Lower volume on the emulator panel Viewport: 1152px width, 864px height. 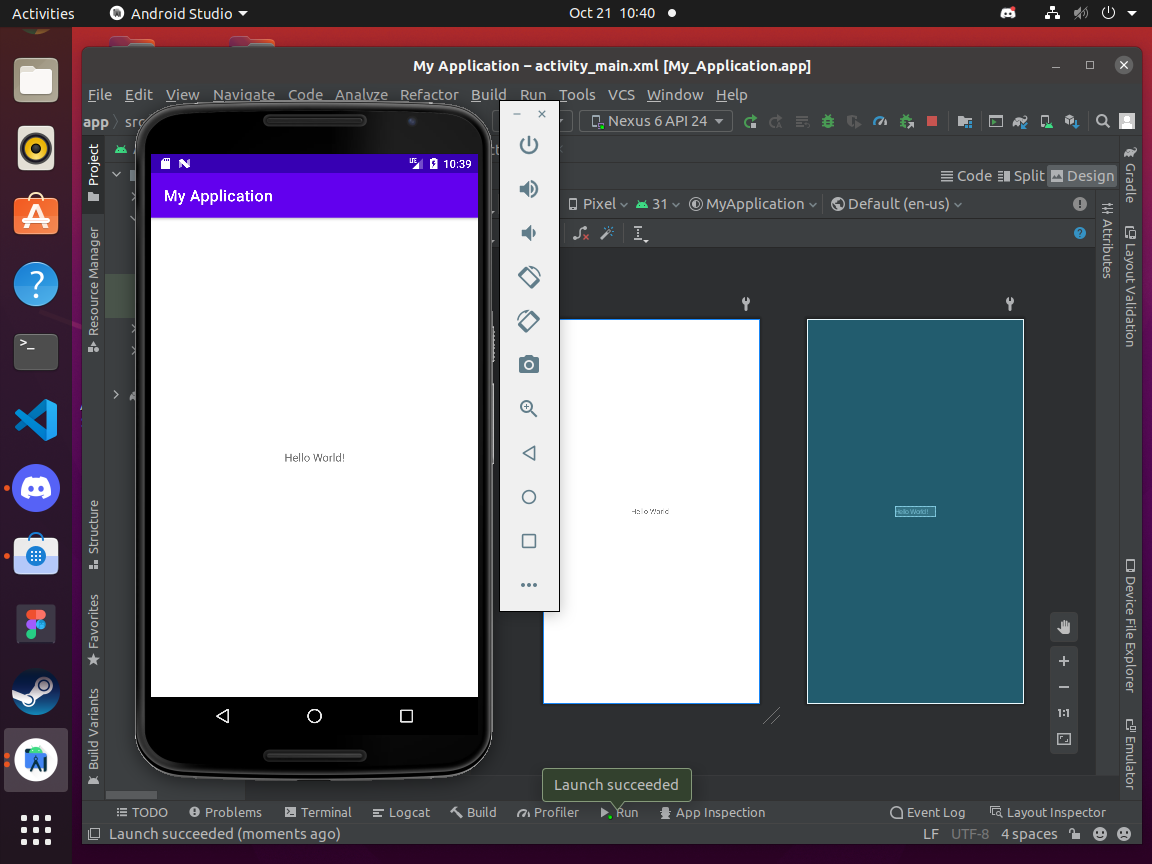(528, 233)
